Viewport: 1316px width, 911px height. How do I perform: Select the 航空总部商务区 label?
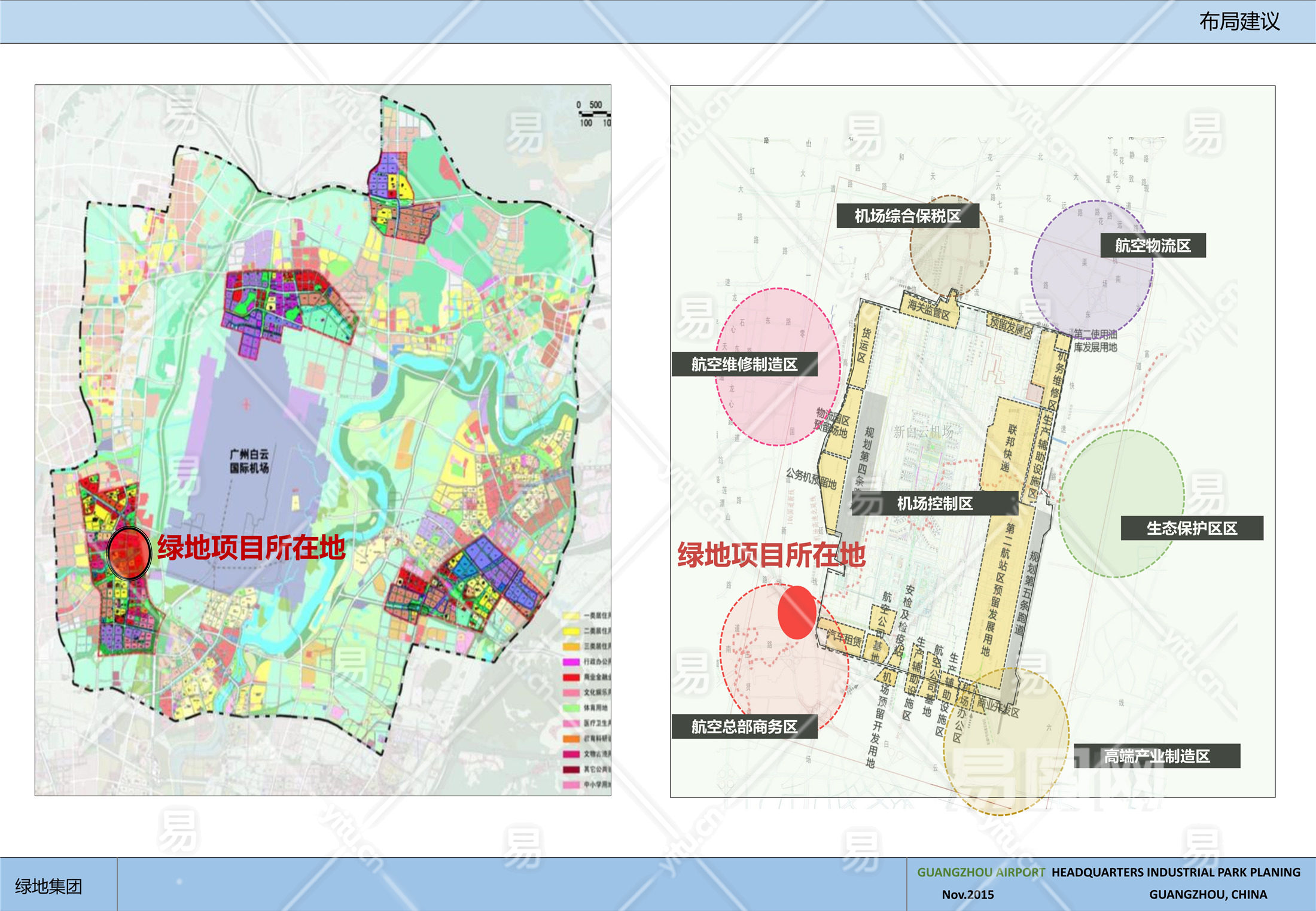744,727
